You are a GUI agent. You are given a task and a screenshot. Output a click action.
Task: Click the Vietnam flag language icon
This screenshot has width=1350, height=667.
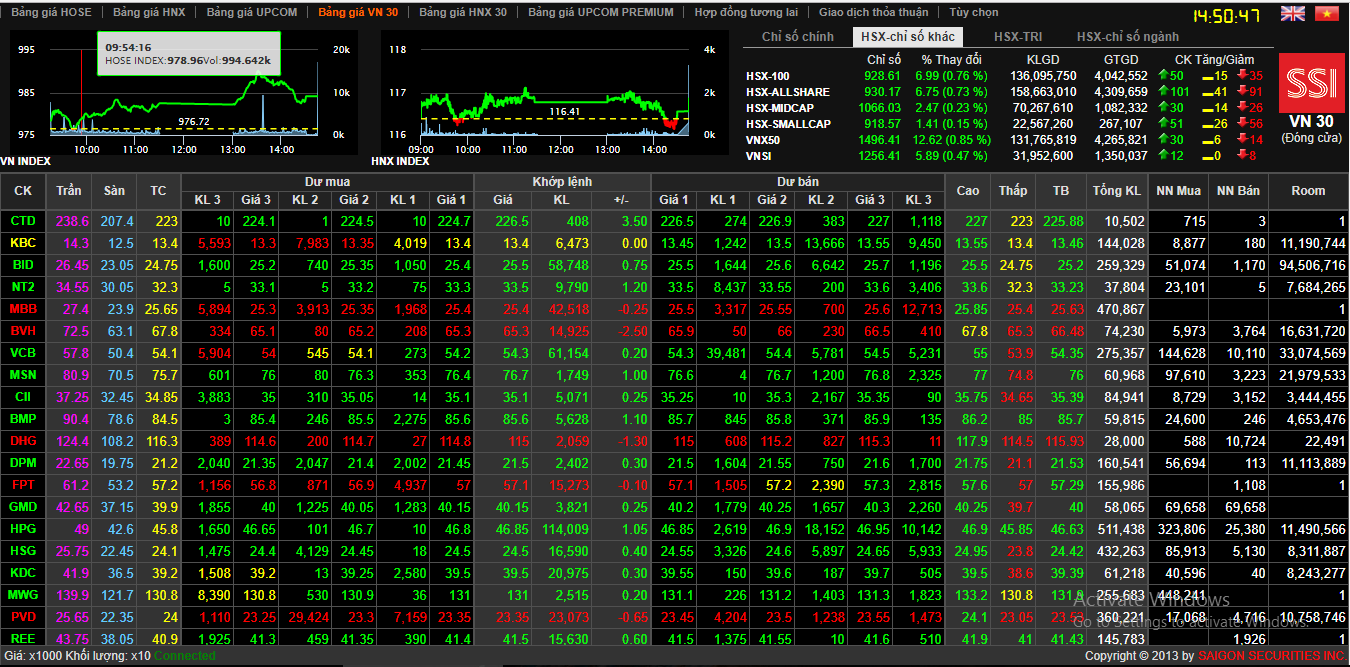point(1327,13)
